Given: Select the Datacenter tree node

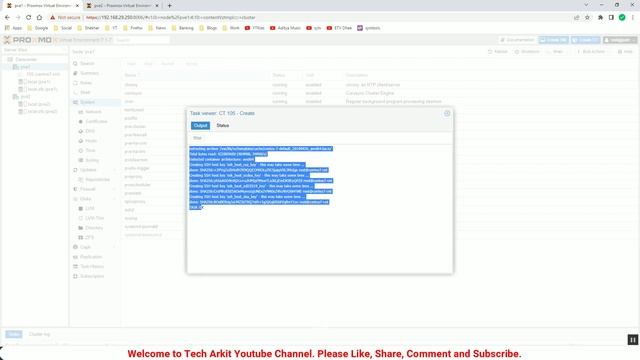Looking at the screenshot, I should pos(25,60).
